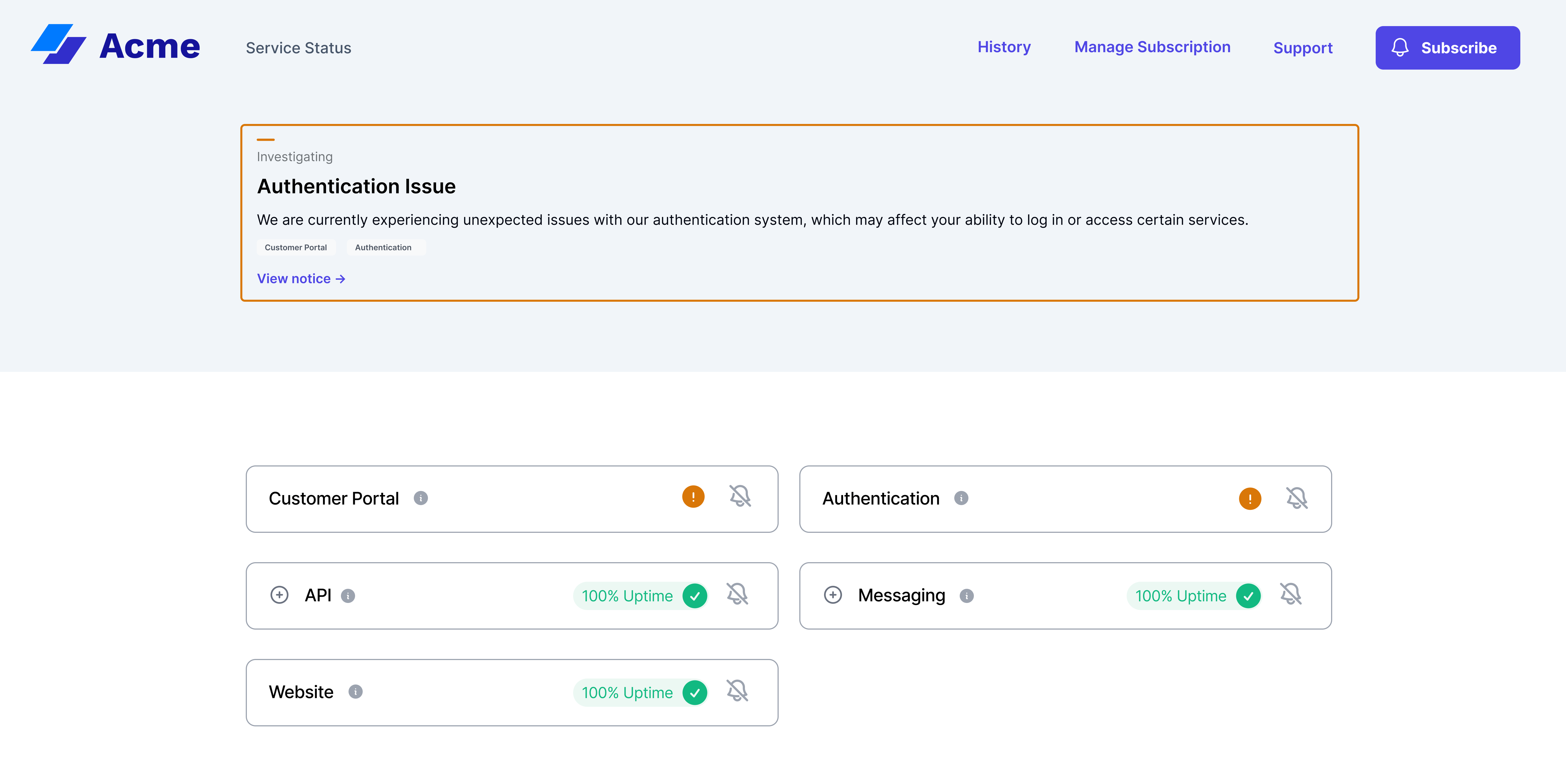Mute notifications for the Authentication service
Screen dimensions: 1566x784
click(1297, 498)
